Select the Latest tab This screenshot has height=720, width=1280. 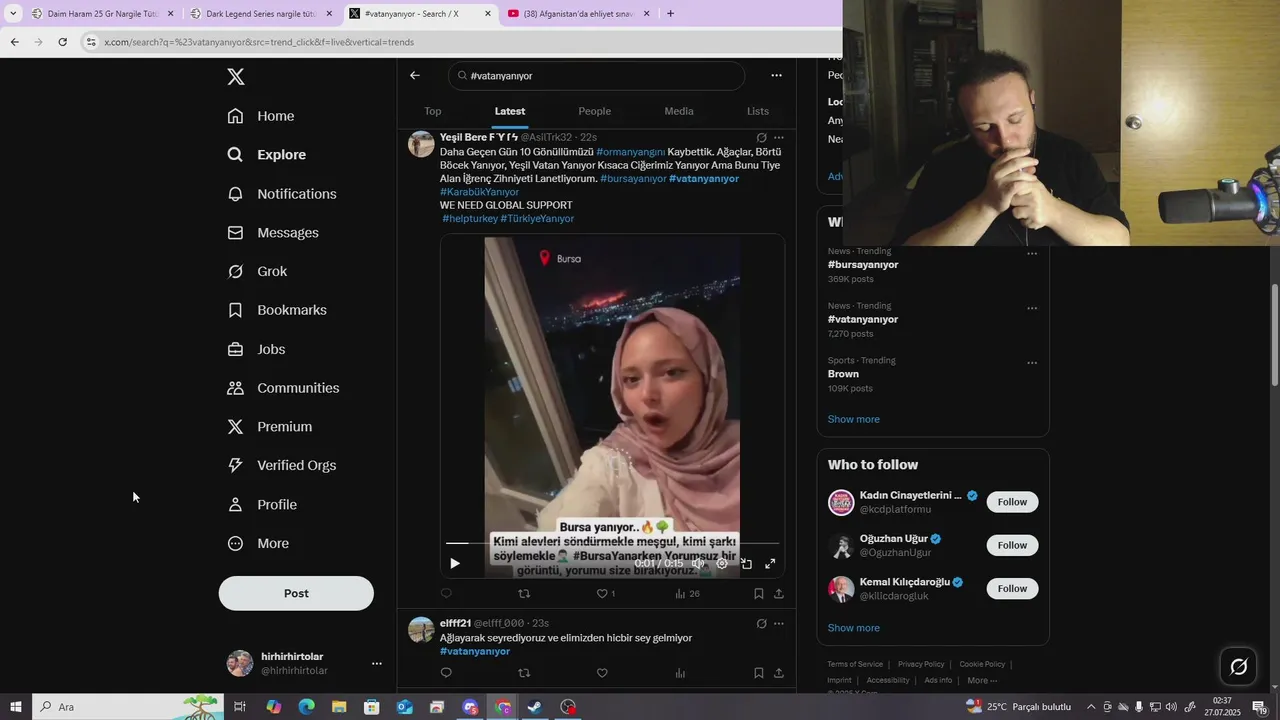(510, 111)
